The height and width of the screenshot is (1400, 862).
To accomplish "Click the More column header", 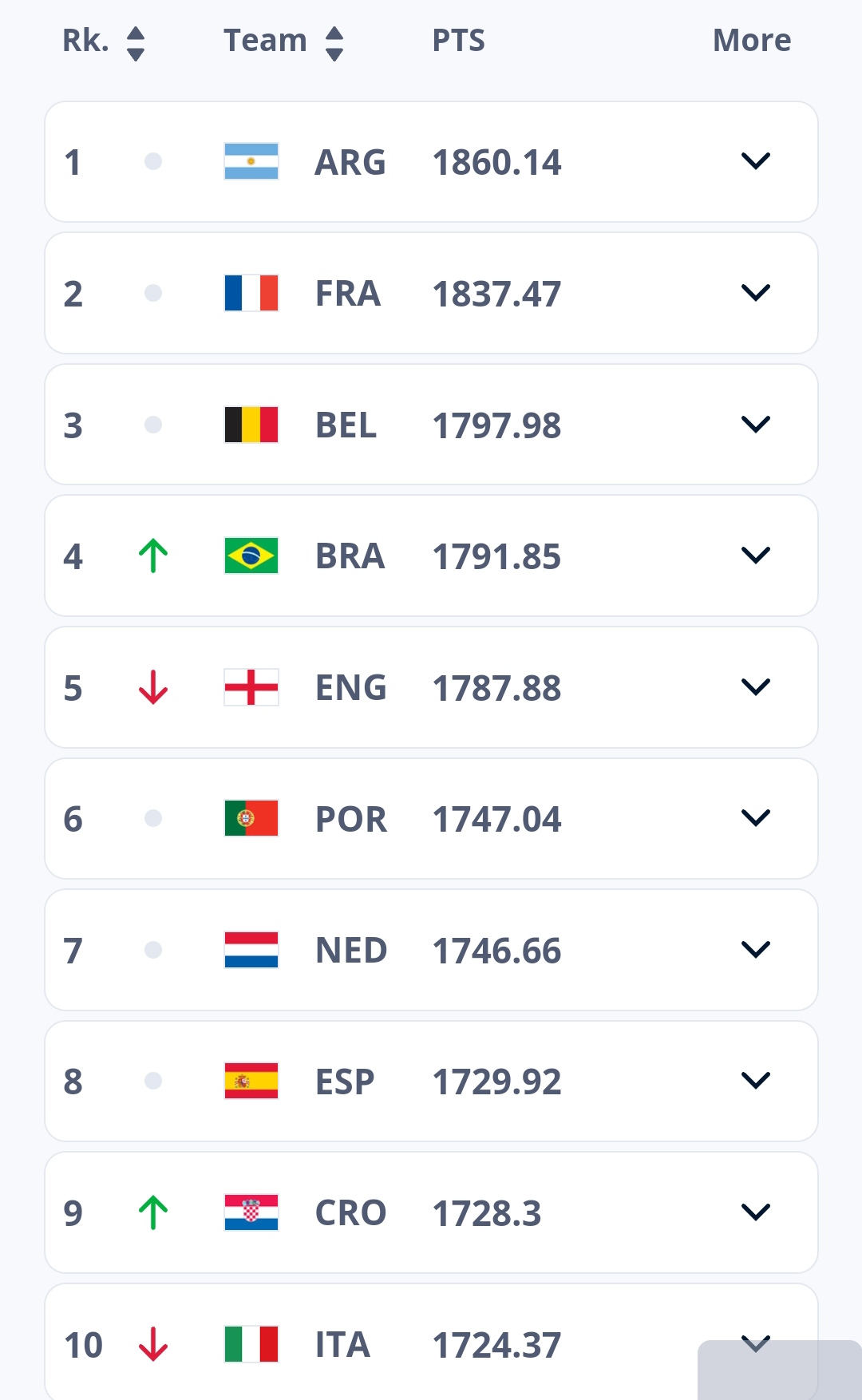I will click(x=751, y=41).
